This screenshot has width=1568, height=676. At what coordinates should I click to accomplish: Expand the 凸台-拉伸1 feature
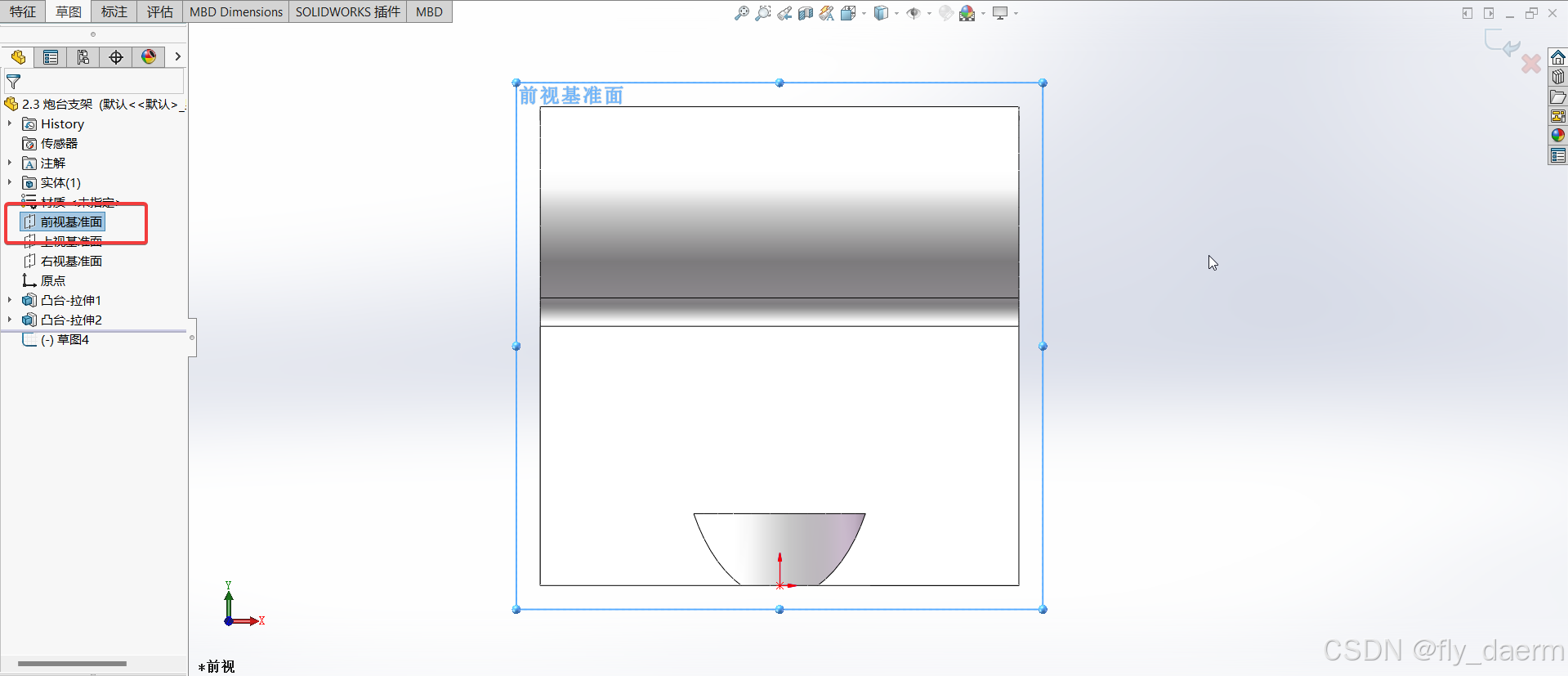[x=10, y=300]
